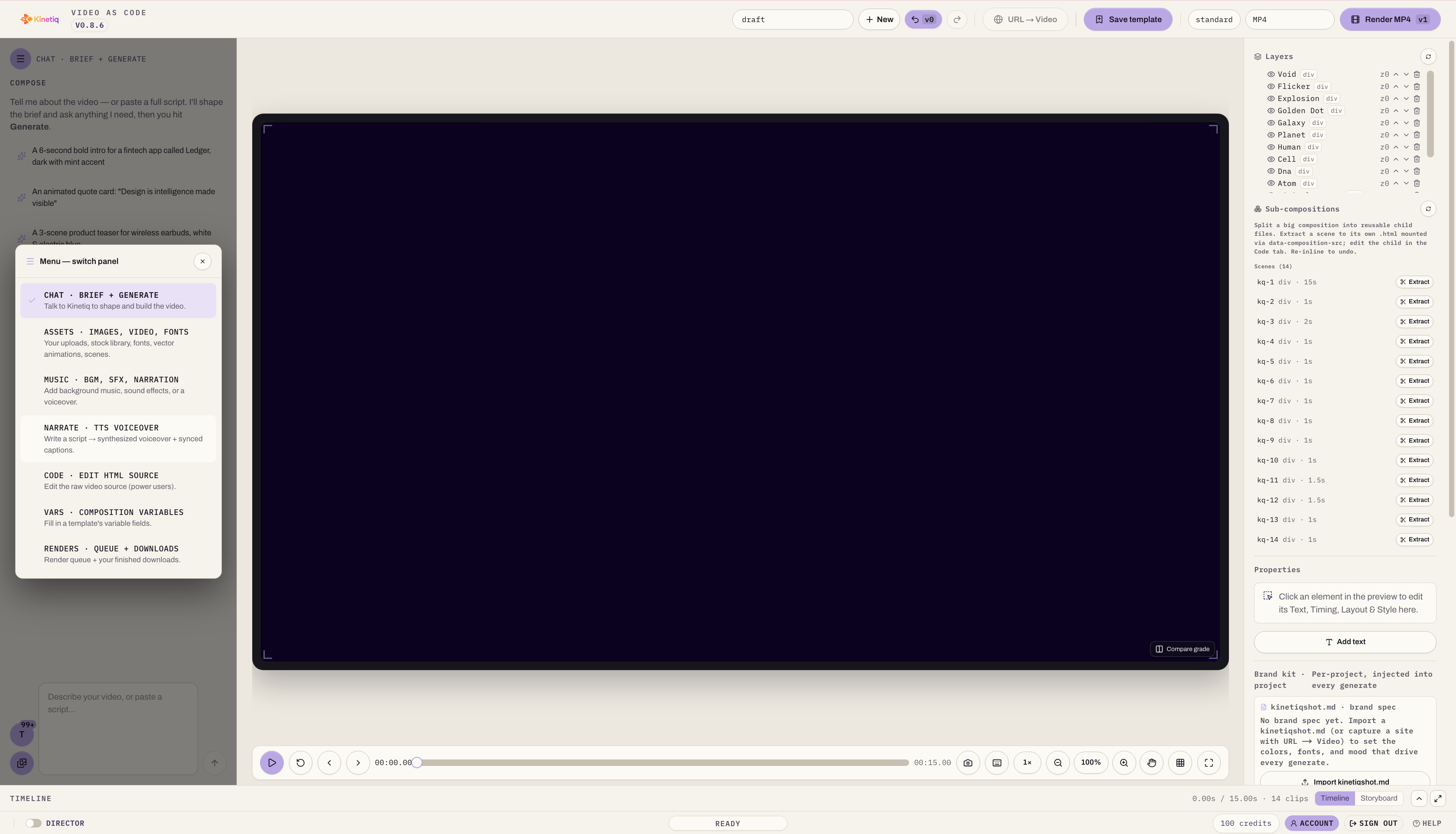Click the Save template button

(x=1128, y=20)
